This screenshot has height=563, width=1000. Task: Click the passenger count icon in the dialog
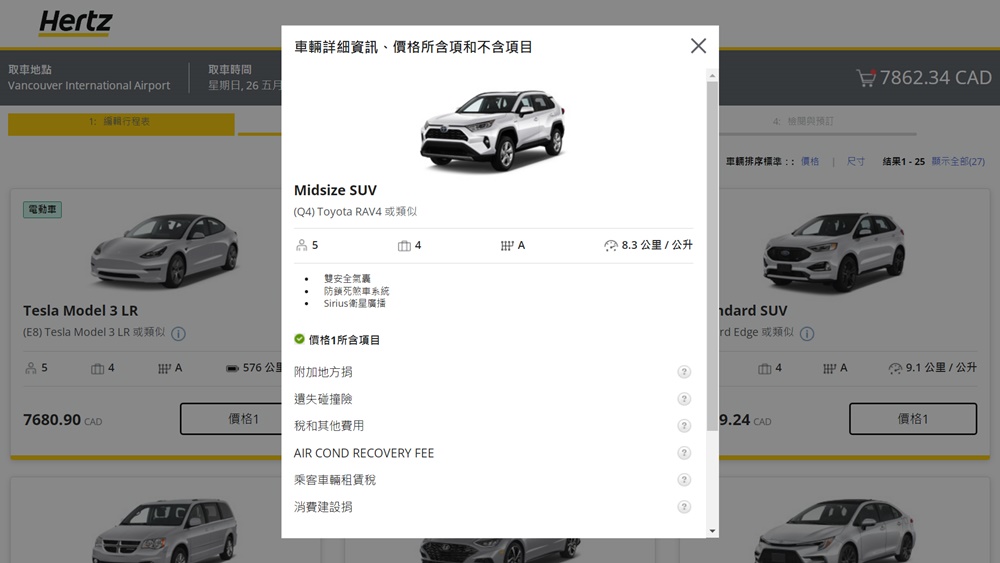click(301, 245)
